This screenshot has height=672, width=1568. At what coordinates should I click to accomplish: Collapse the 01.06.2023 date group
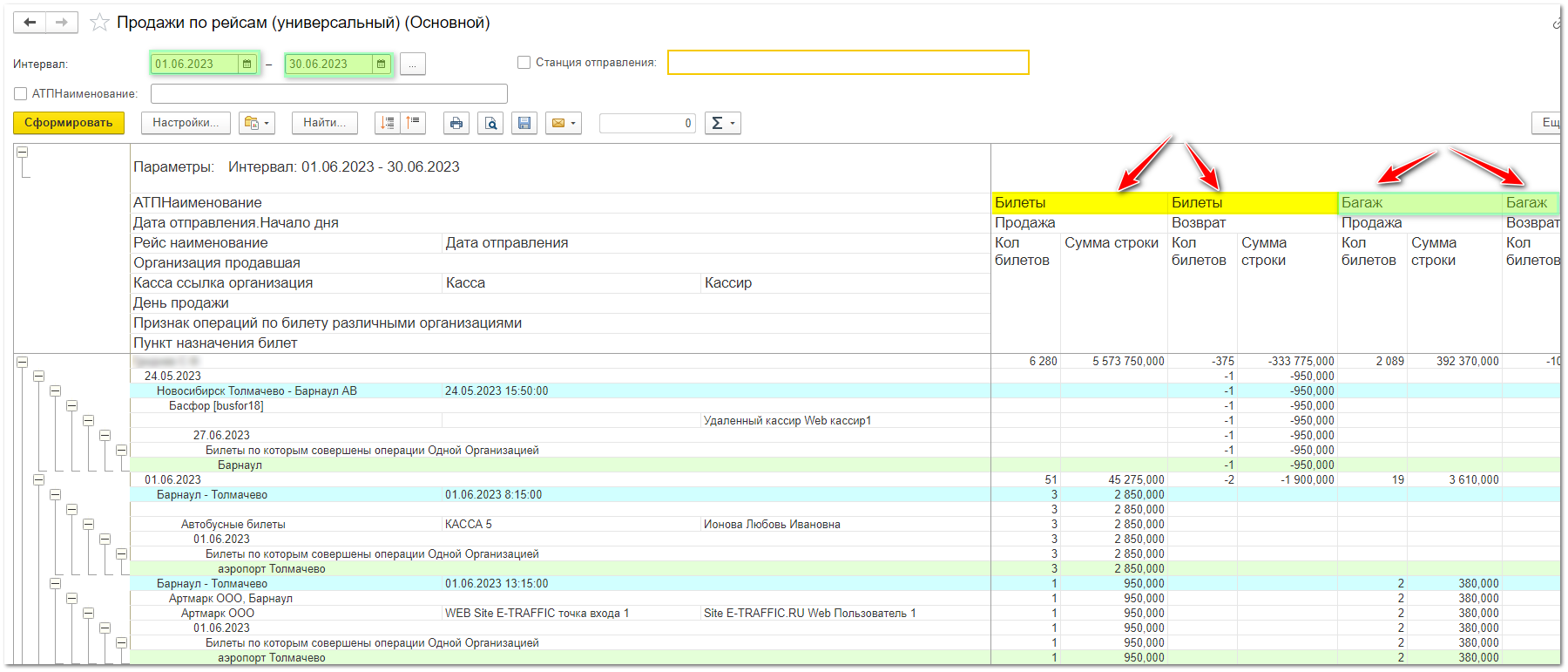click(38, 479)
